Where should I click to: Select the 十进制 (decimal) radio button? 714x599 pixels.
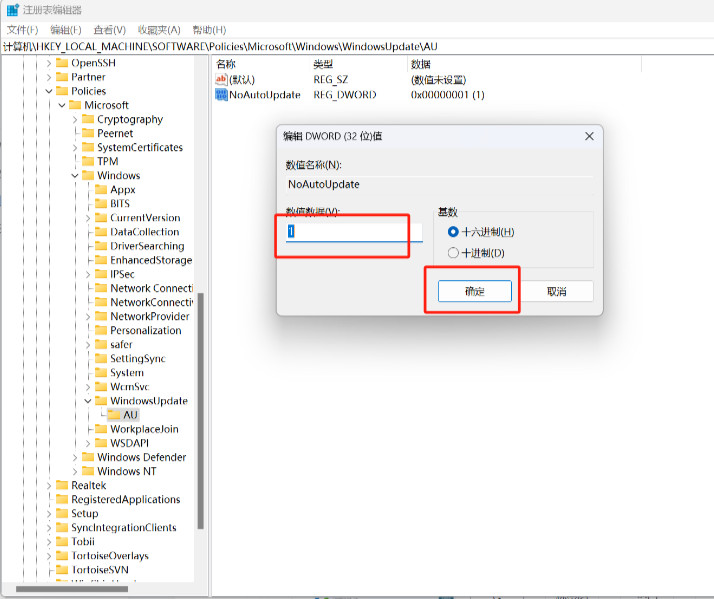(x=454, y=253)
